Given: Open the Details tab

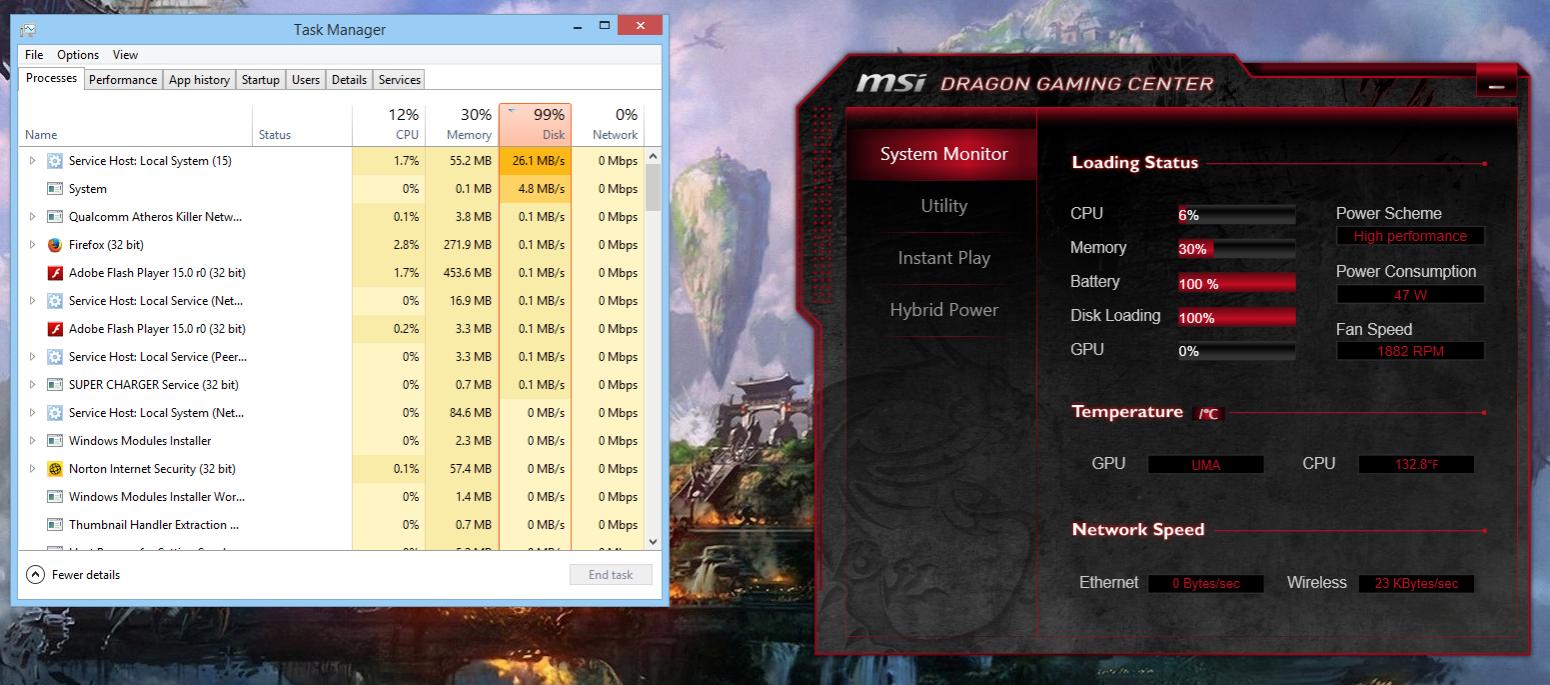Looking at the screenshot, I should [349, 80].
